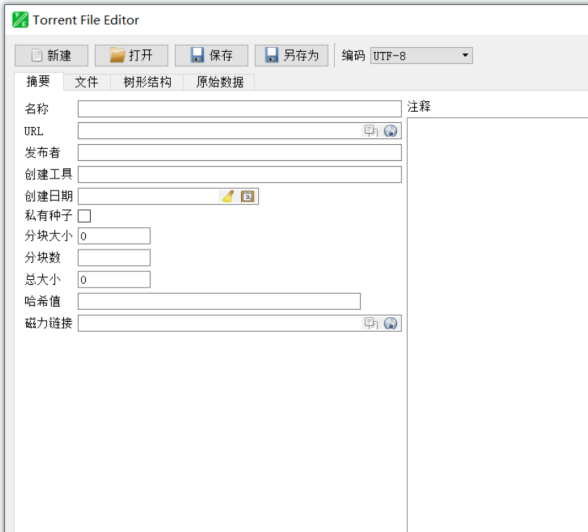This screenshot has height=532, width=588.
Task: Copy the magnet link with the copy icon
Action: (x=371, y=323)
